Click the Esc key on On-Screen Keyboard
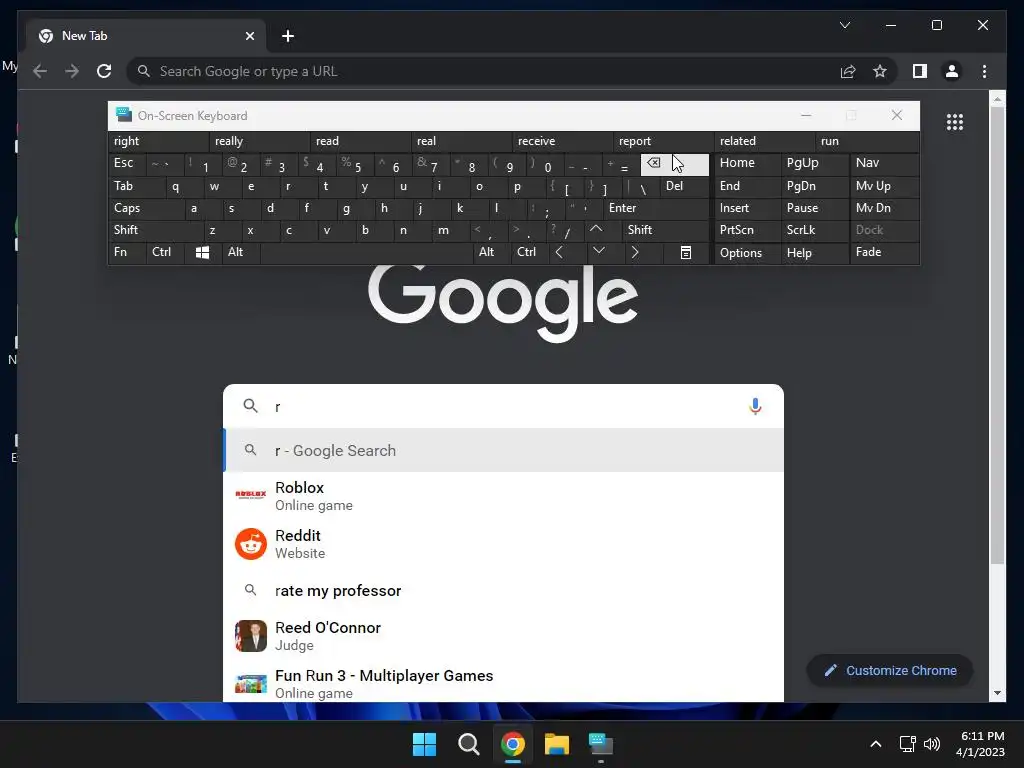 click(x=127, y=163)
